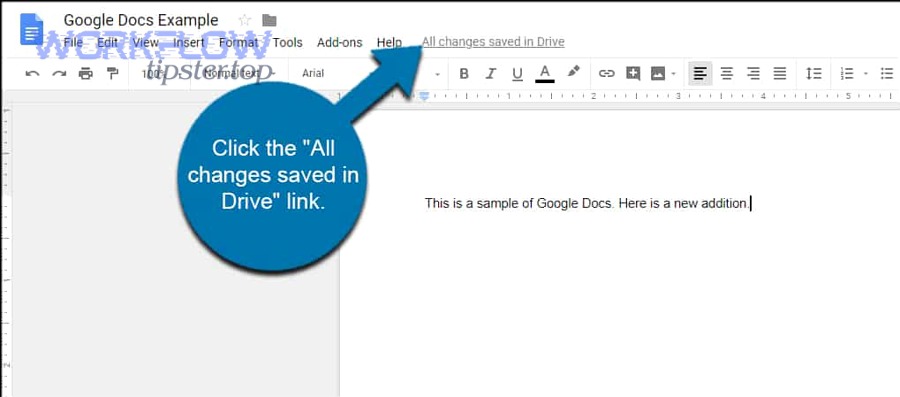Toggle underline formatting
The width and height of the screenshot is (900, 397).
(x=517, y=73)
